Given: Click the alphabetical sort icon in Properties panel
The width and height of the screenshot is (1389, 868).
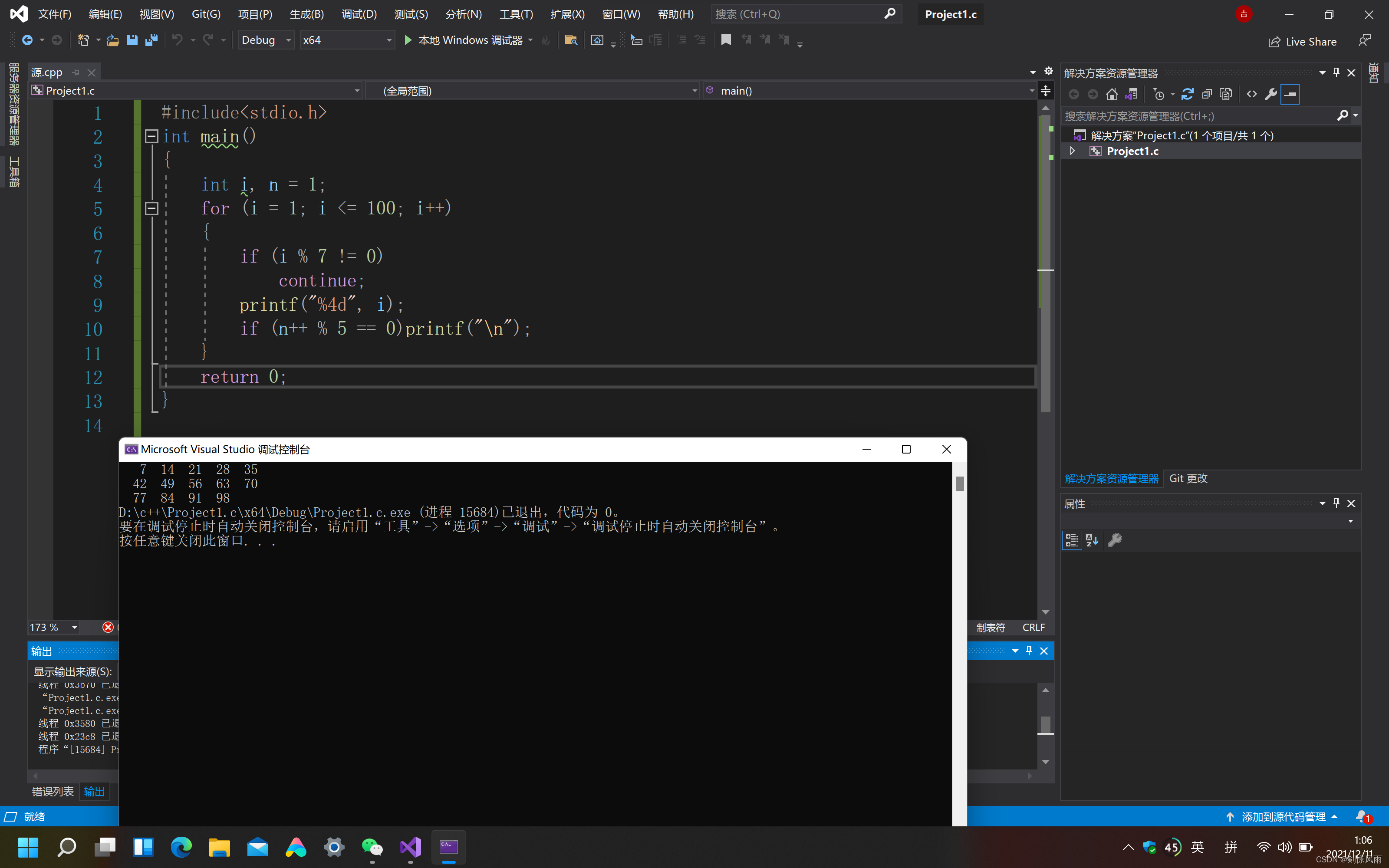Looking at the screenshot, I should (x=1092, y=540).
